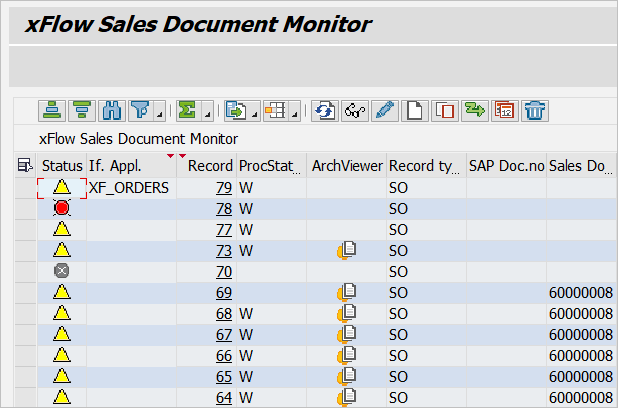The height and width of the screenshot is (408, 618).
Task: Open ArchViewer document icon for record 73
Action: tap(347, 250)
